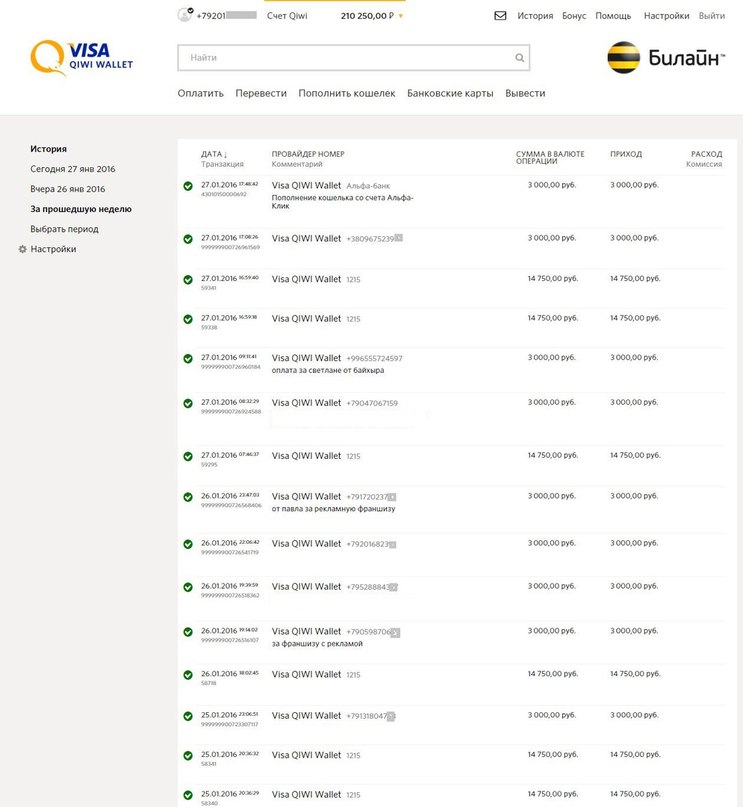Click the ПРИХОД column header
Viewport: 743px width, 807px height.
[626, 154]
